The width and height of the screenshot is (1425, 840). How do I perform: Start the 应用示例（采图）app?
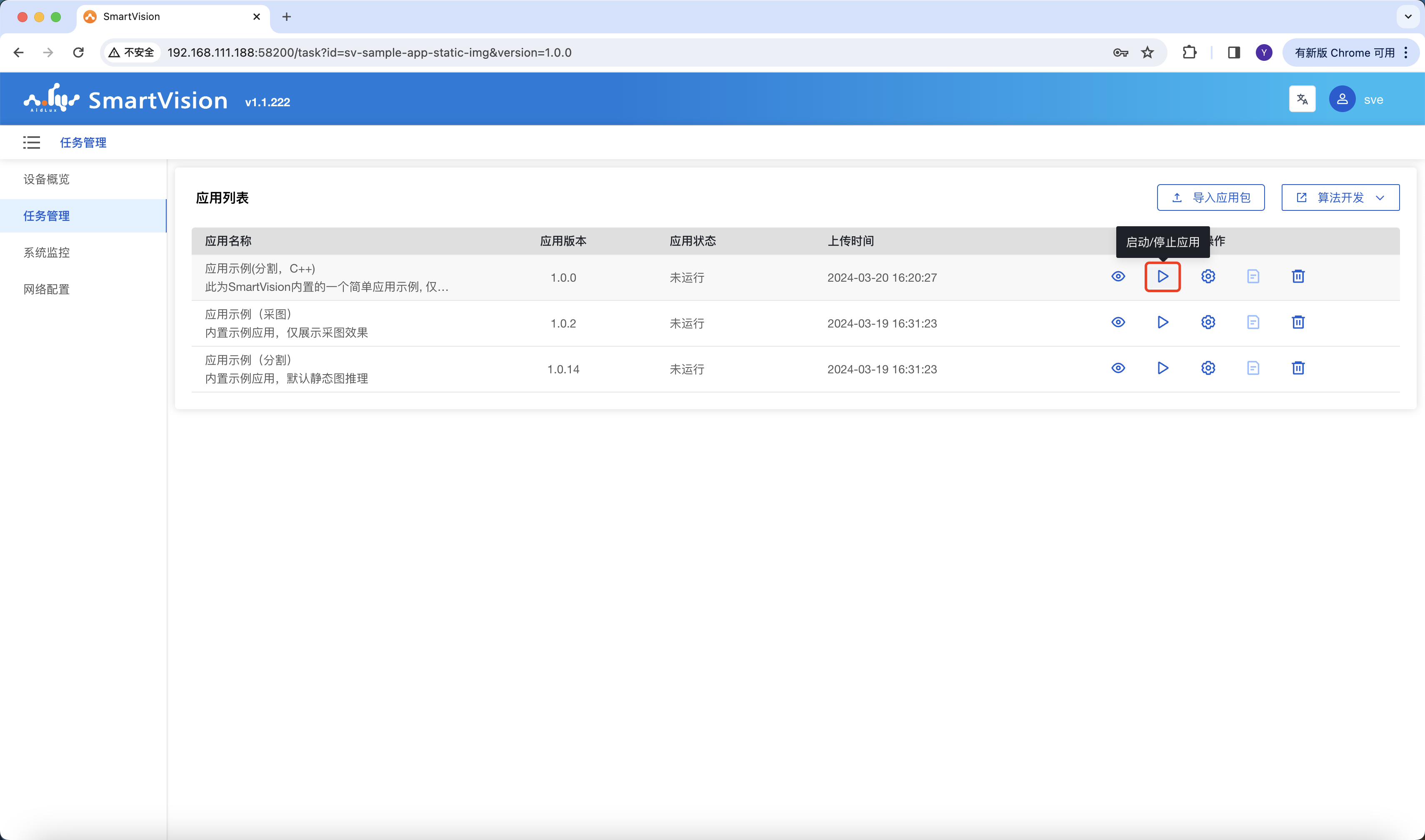click(1162, 322)
